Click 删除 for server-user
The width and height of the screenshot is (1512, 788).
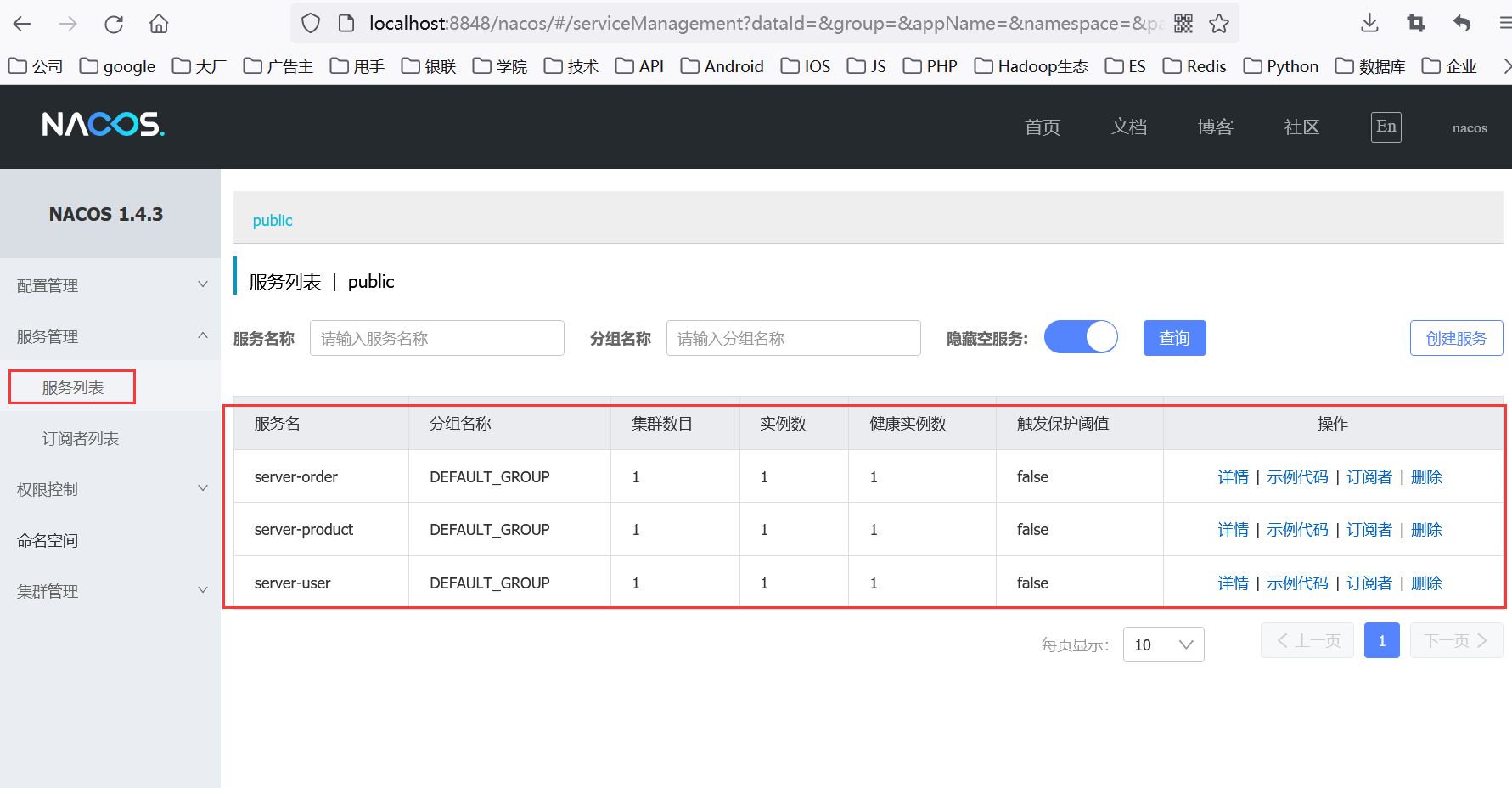click(1426, 583)
